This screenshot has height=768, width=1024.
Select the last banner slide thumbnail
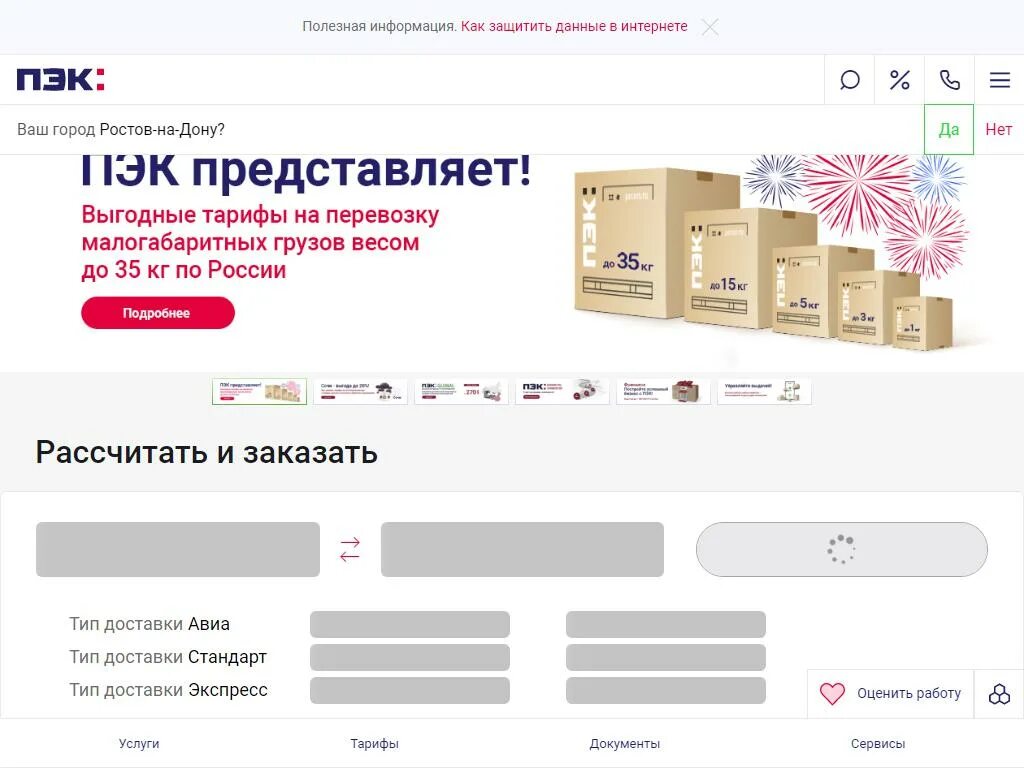point(764,391)
